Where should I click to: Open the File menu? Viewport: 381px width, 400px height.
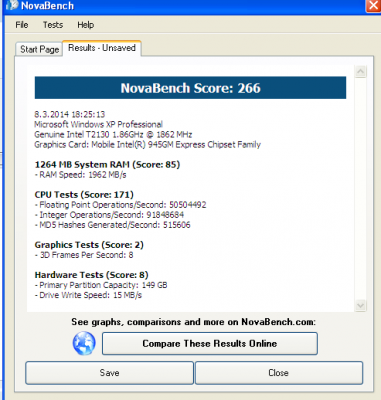(x=22, y=25)
